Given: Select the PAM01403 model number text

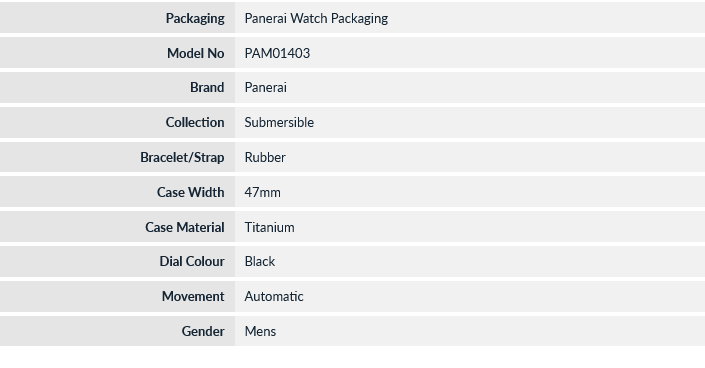Looking at the screenshot, I should pos(277,53).
